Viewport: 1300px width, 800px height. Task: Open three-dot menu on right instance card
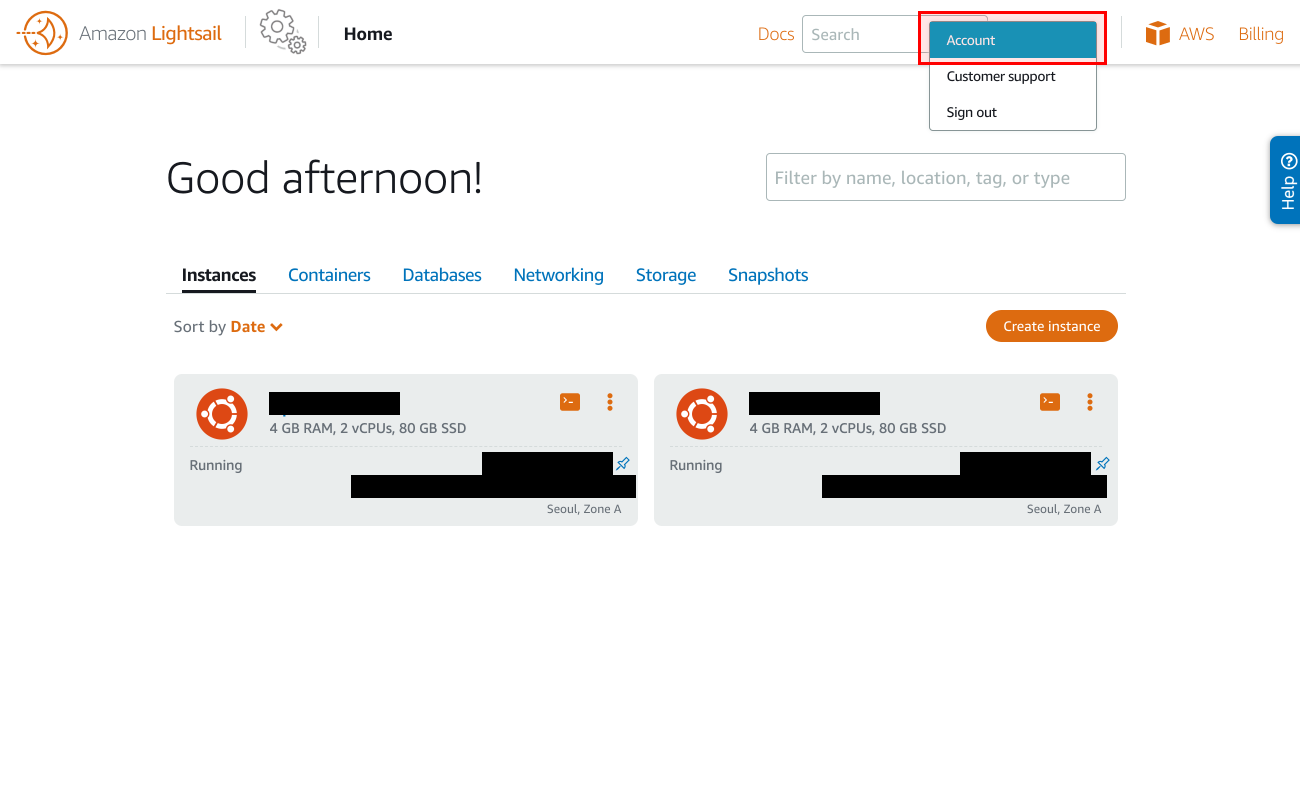pos(1090,402)
